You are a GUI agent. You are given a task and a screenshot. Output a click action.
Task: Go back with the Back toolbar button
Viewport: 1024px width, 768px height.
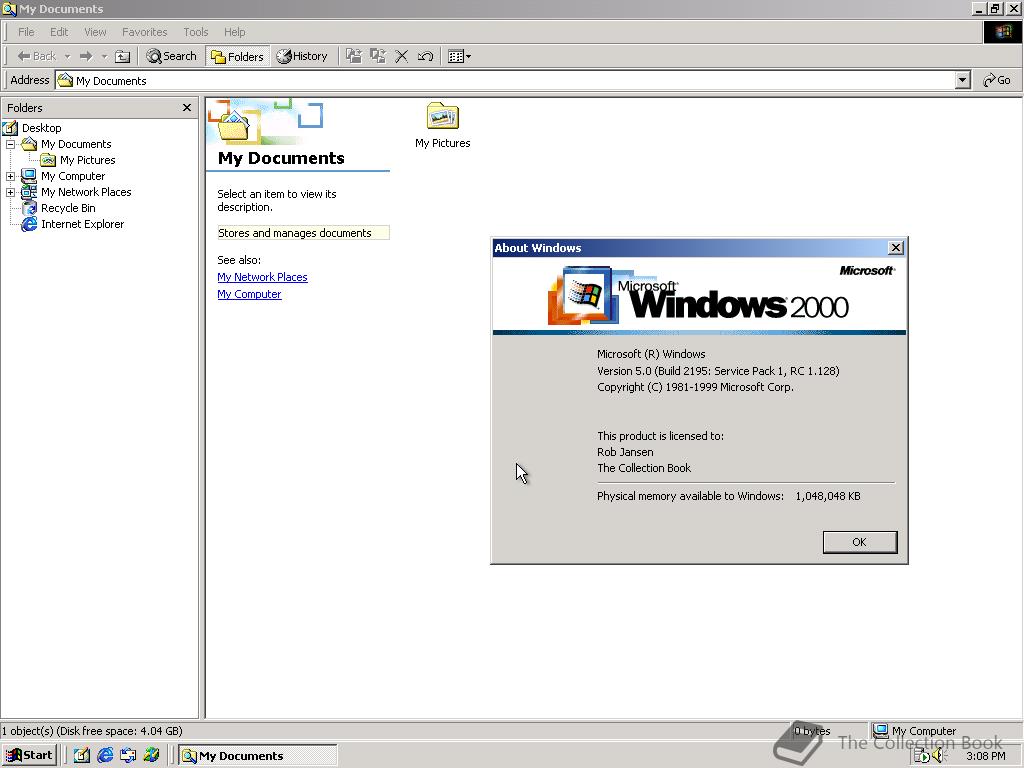tap(37, 56)
